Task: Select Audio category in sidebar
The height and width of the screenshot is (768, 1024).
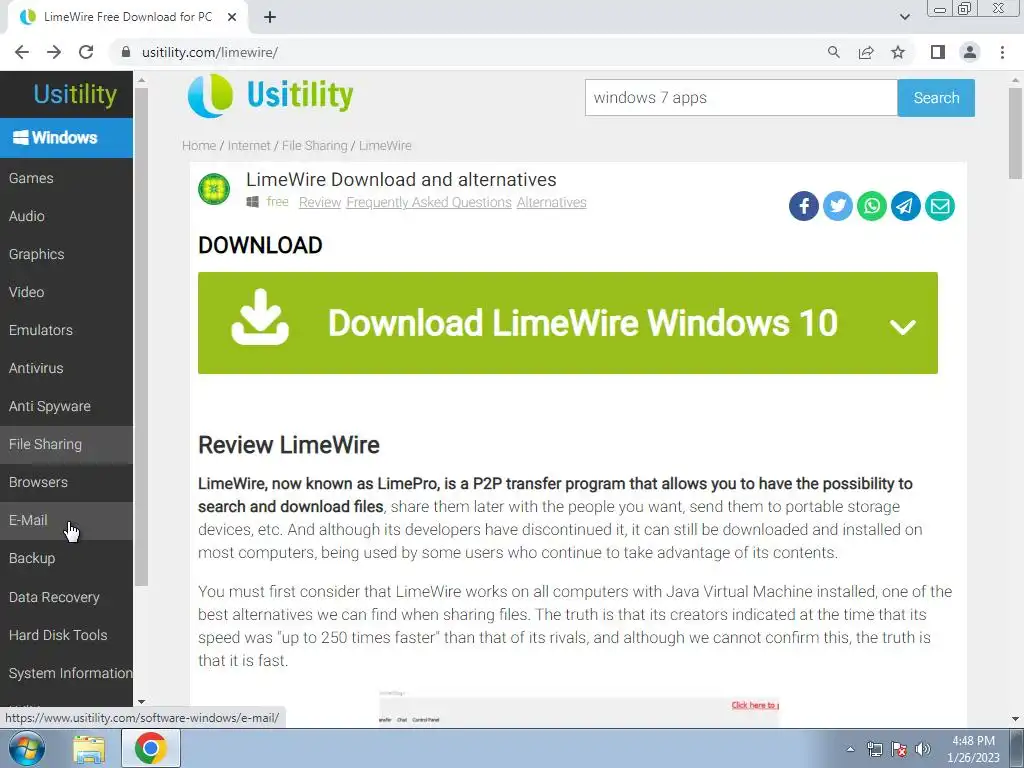Action: click(66, 216)
